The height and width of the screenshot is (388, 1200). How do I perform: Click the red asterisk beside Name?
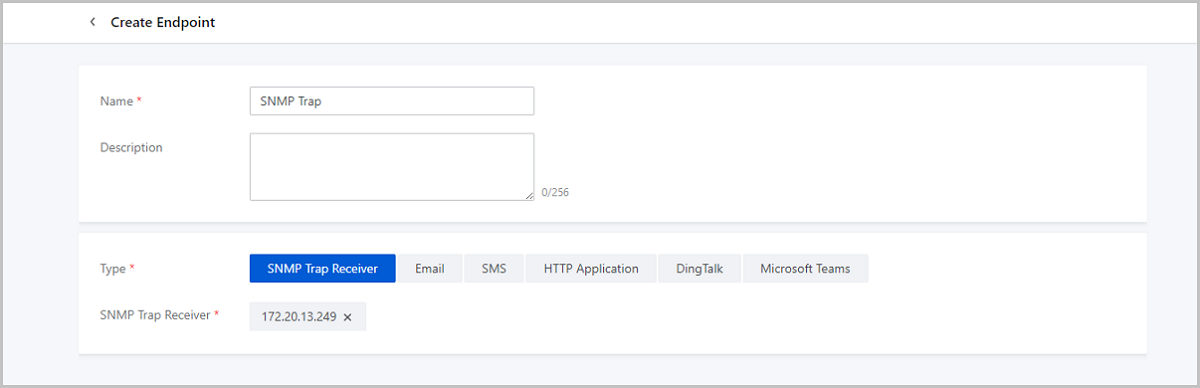click(x=139, y=101)
